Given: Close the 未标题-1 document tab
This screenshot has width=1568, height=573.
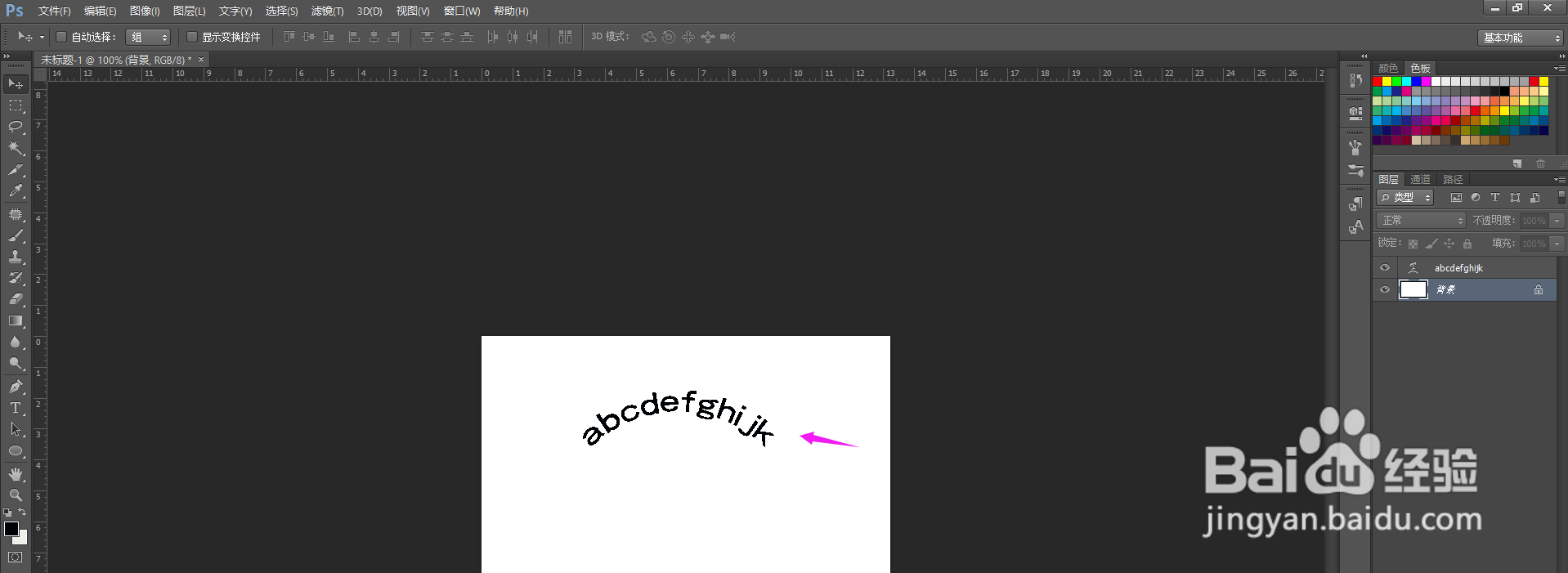Looking at the screenshot, I should [x=201, y=60].
